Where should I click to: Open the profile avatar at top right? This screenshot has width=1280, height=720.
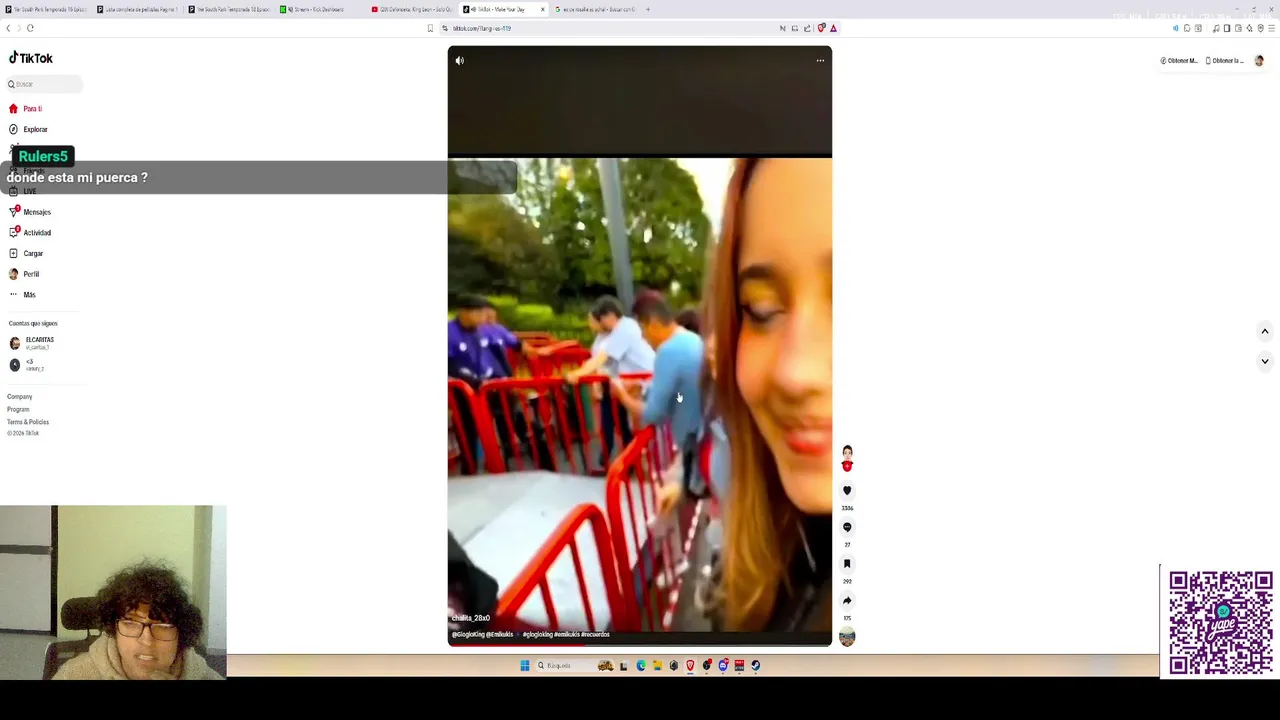(1259, 61)
